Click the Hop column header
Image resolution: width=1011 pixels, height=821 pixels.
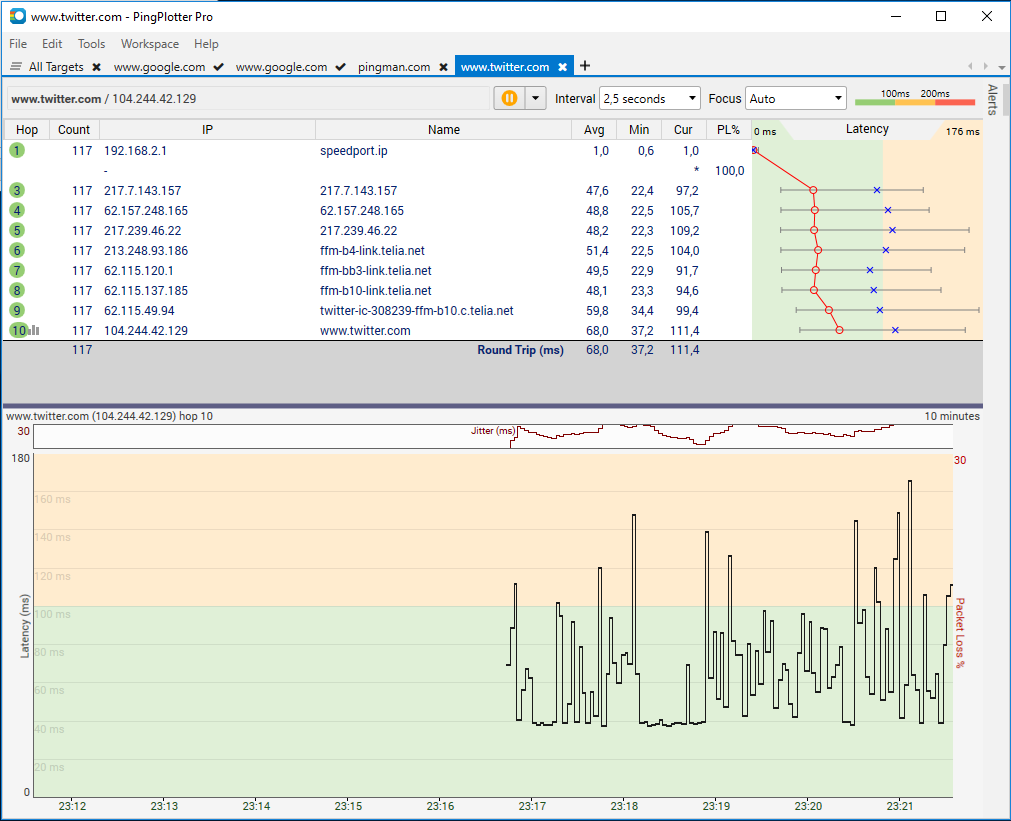(26, 130)
